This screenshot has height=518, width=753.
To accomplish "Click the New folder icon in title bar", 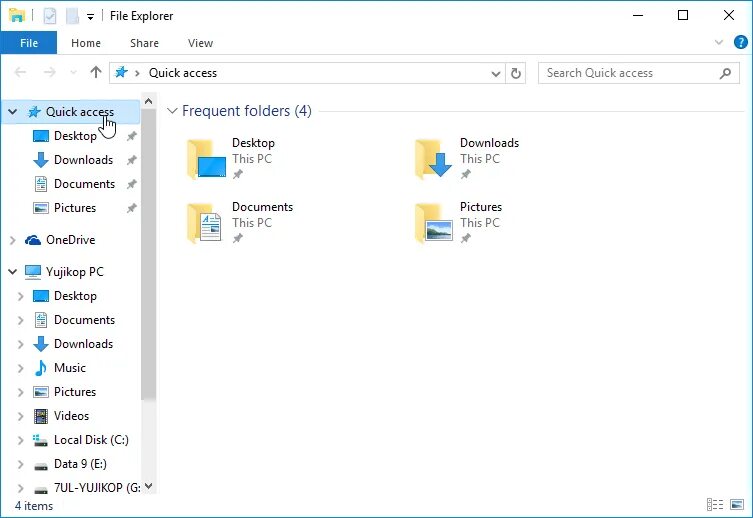I will coord(73,16).
